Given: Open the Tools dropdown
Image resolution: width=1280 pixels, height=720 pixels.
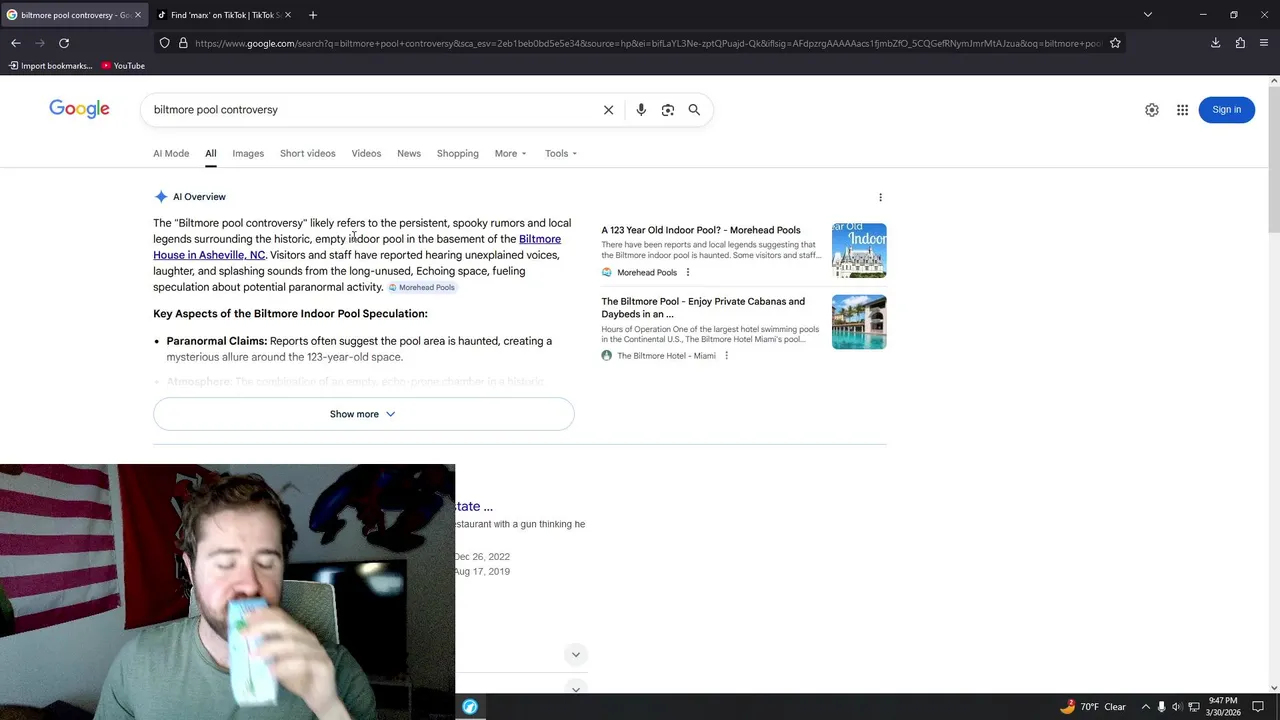Looking at the screenshot, I should point(561,153).
